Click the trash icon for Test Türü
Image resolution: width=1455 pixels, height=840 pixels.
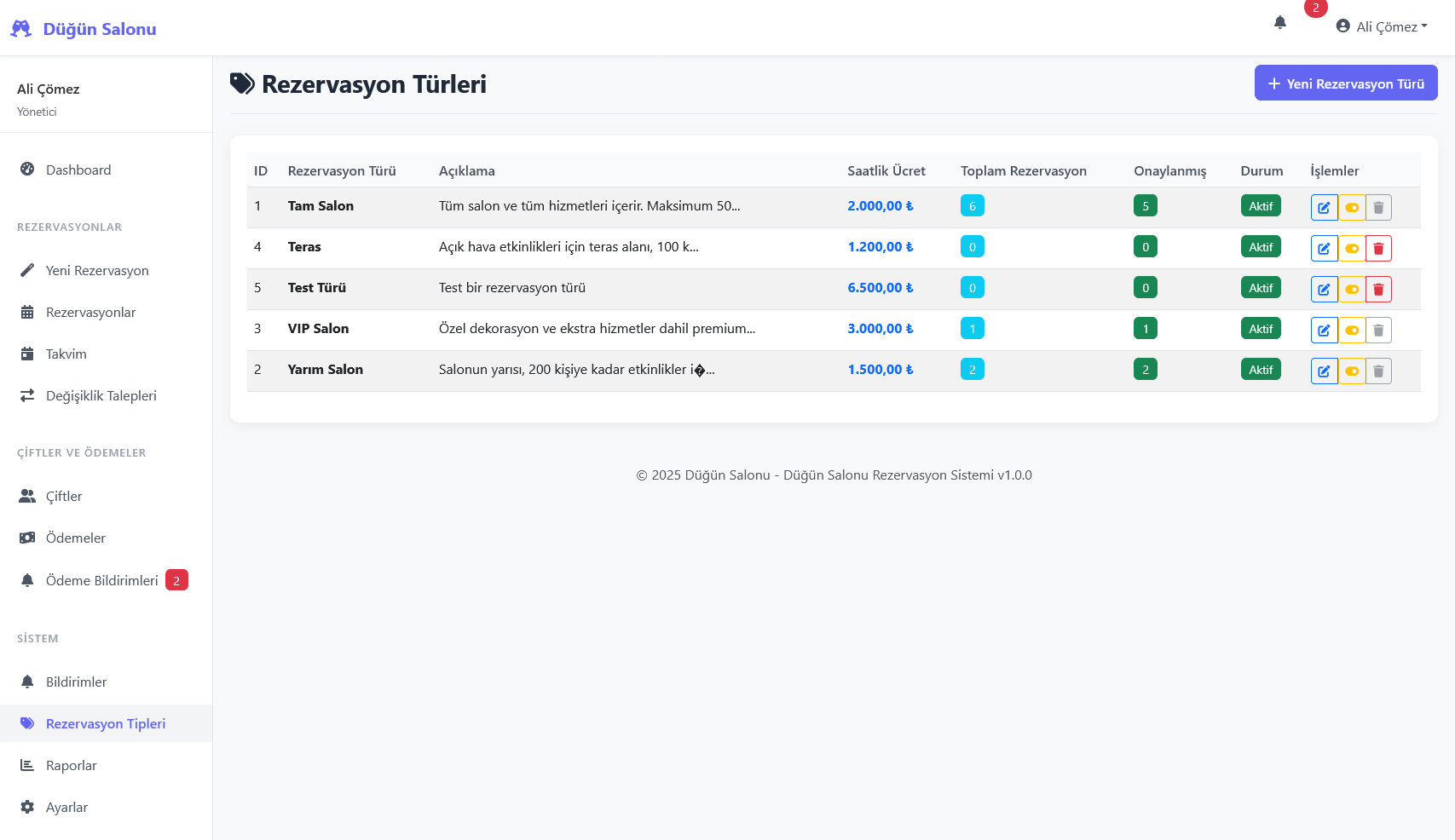[x=1378, y=289]
